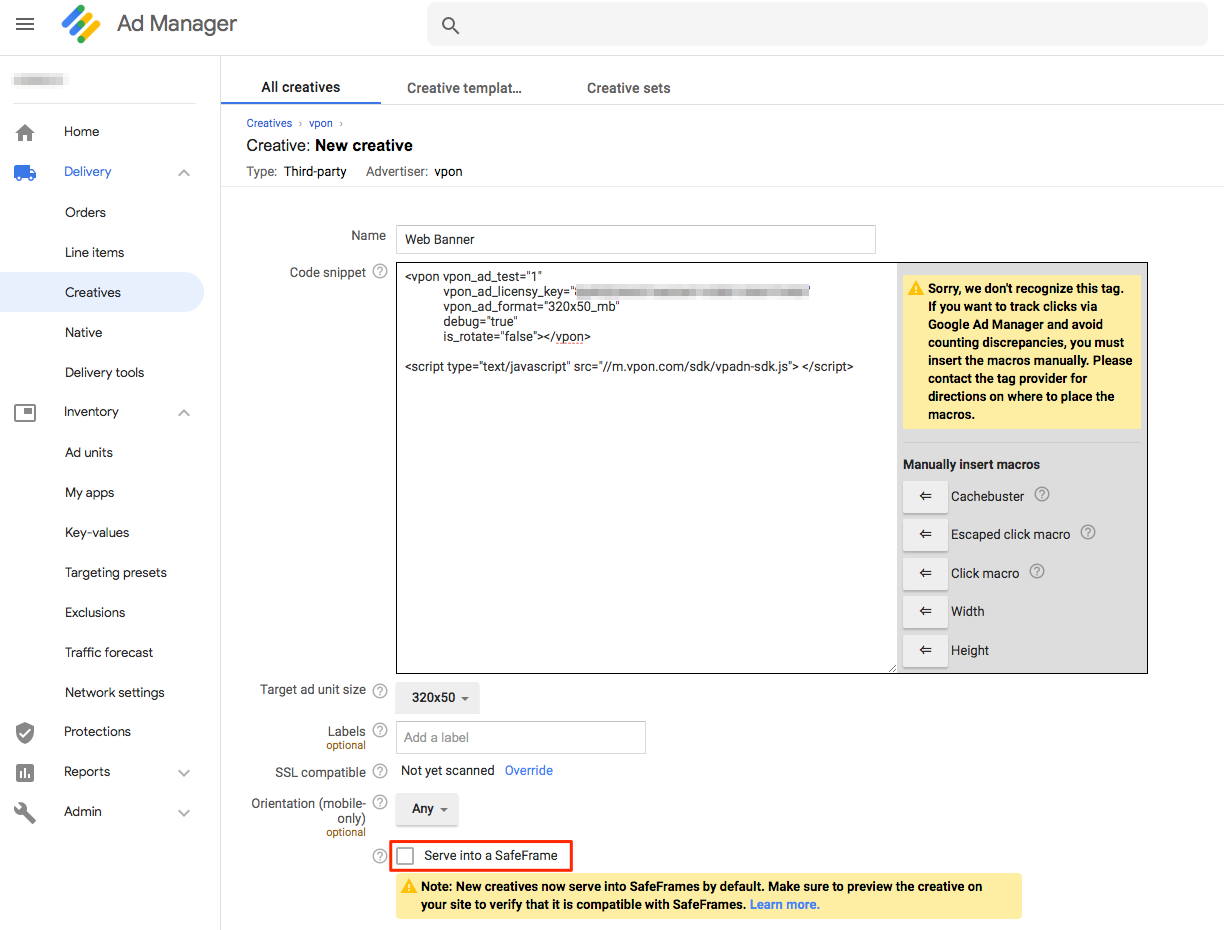Click inside the code snippet text area

pyautogui.click(x=646, y=468)
